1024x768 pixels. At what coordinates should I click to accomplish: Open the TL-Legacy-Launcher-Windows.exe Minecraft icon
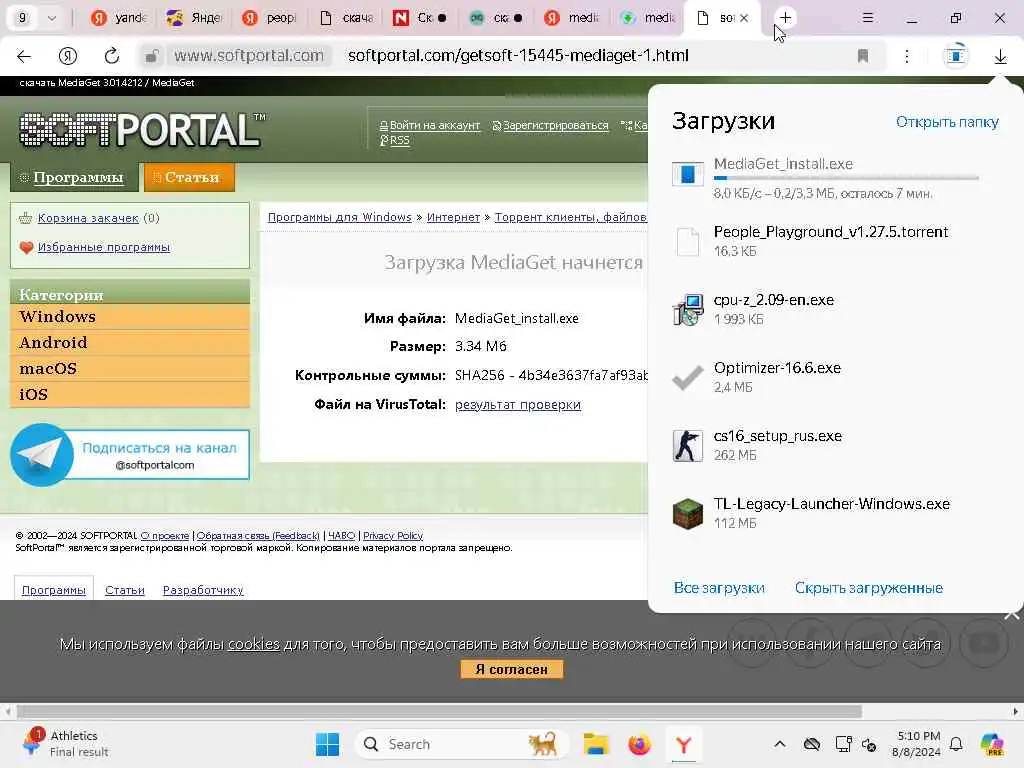point(688,513)
